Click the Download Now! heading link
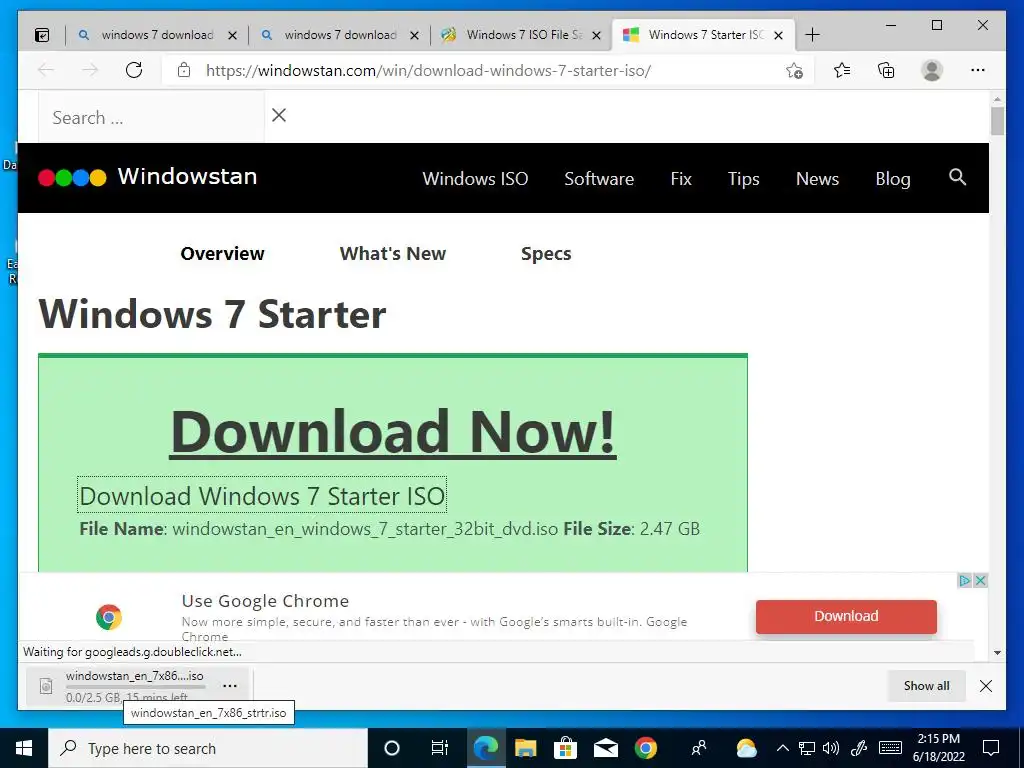The width and height of the screenshot is (1024, 768). (393, 432)
